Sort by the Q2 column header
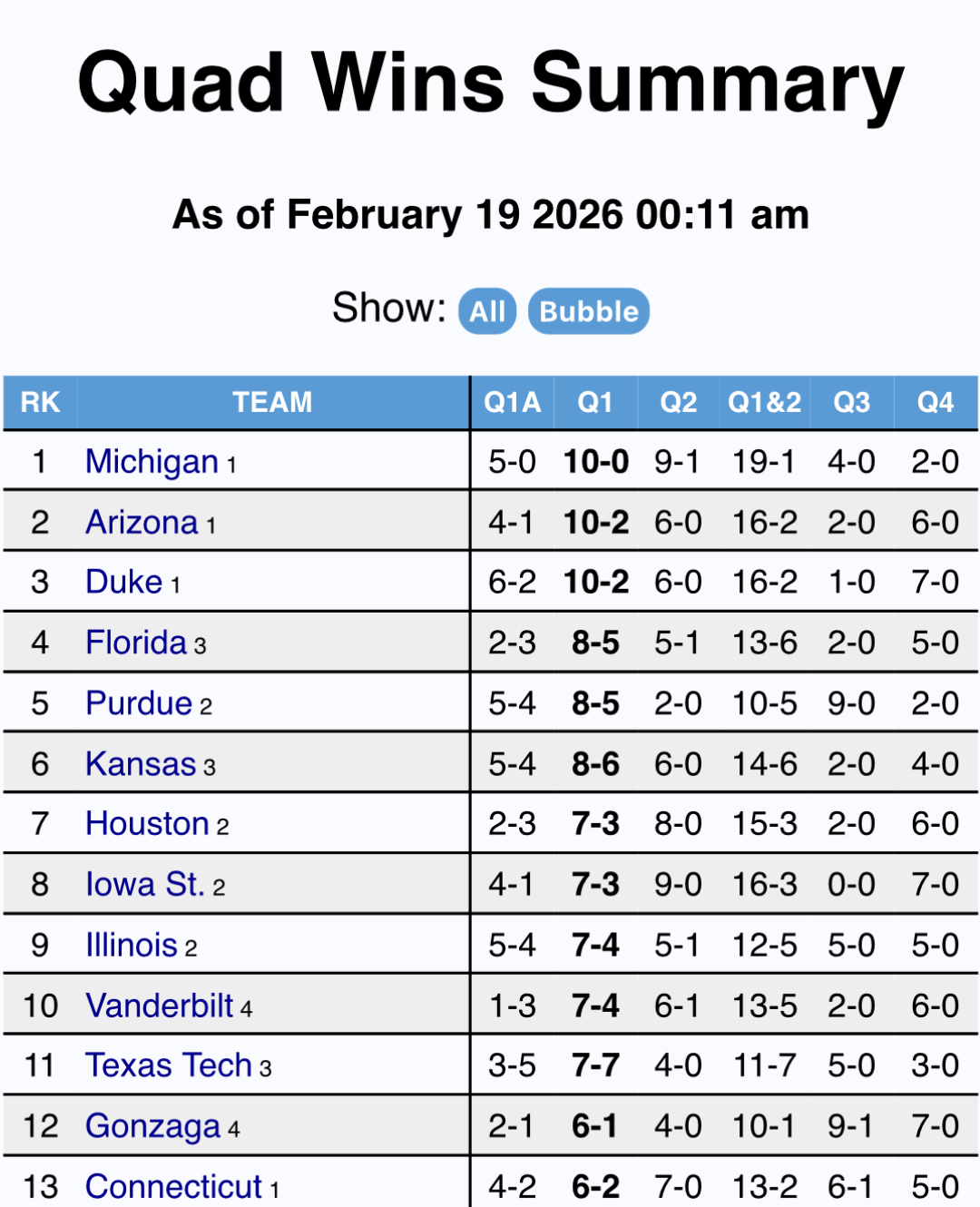 tap(678, 402)
